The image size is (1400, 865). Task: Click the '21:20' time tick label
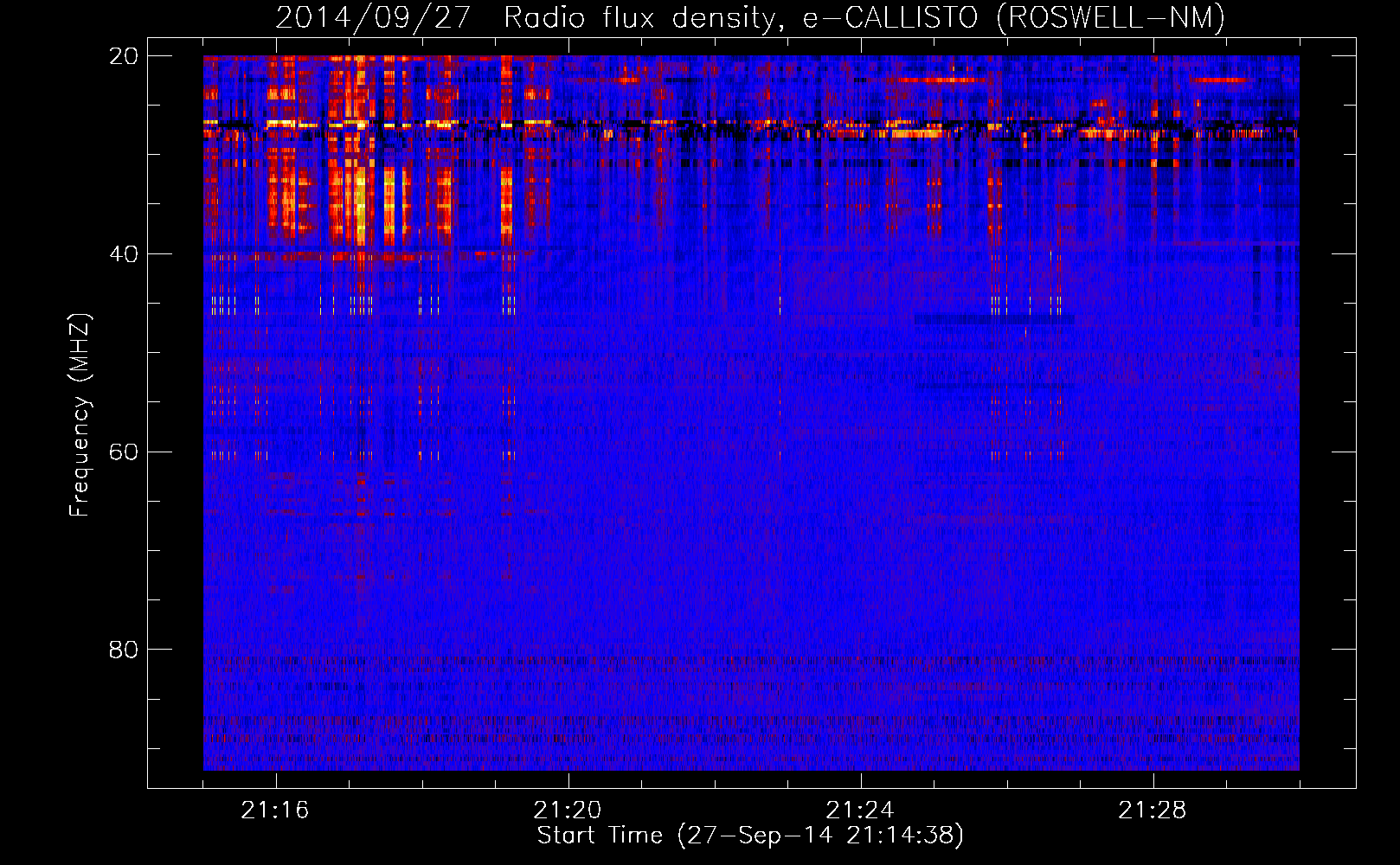point(568,811)
